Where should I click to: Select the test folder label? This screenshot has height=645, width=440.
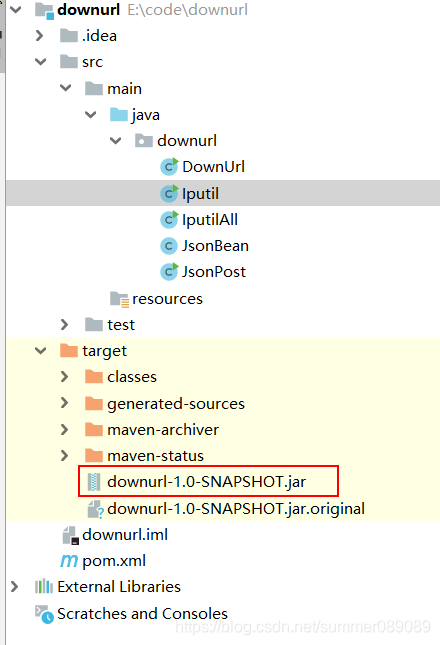coord(121,325)
